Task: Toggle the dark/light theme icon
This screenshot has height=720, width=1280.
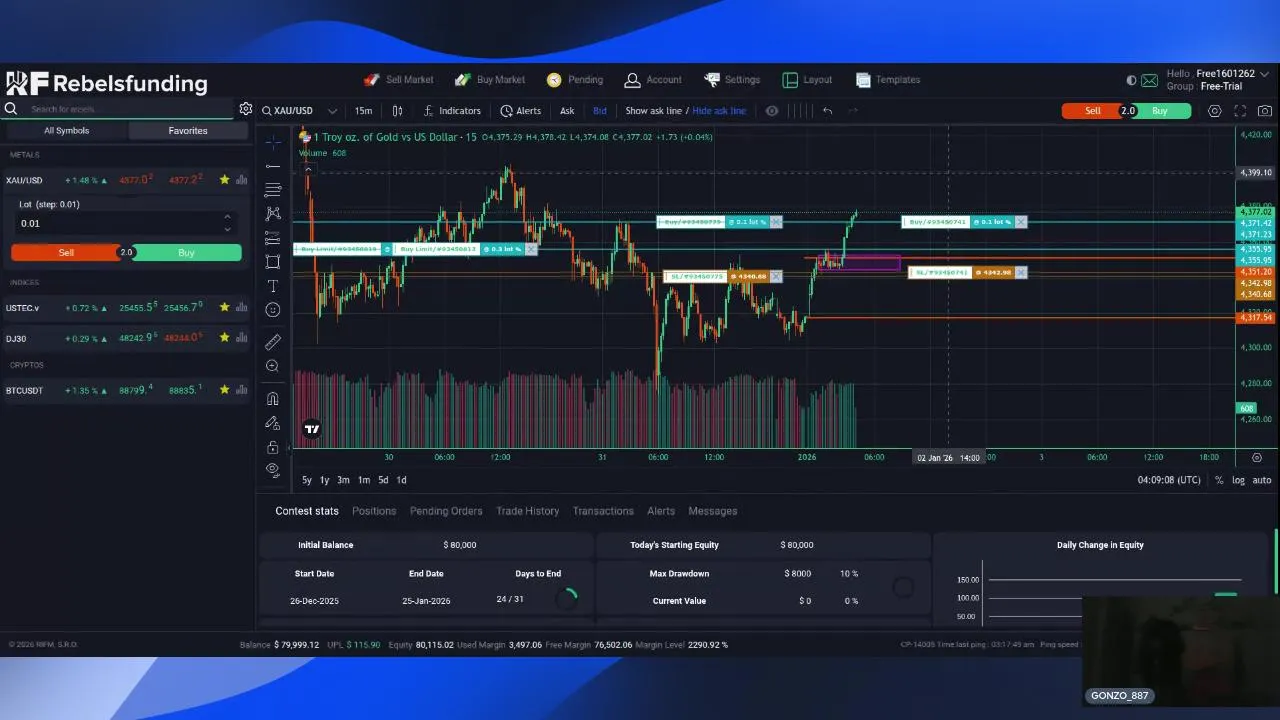Action: pyautogui.click(x=1131, y=80)
